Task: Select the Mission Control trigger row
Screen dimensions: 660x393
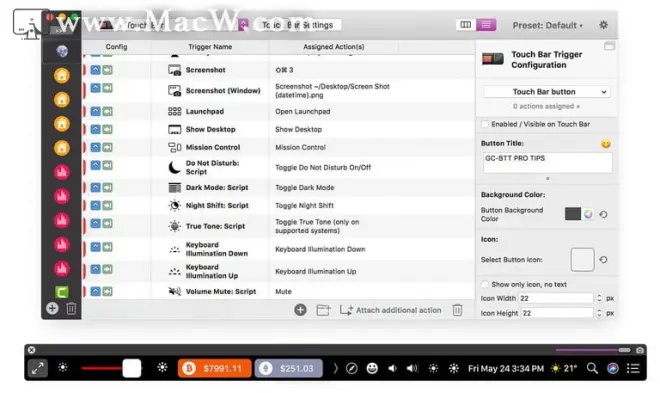Action: (x=278, y=147)
